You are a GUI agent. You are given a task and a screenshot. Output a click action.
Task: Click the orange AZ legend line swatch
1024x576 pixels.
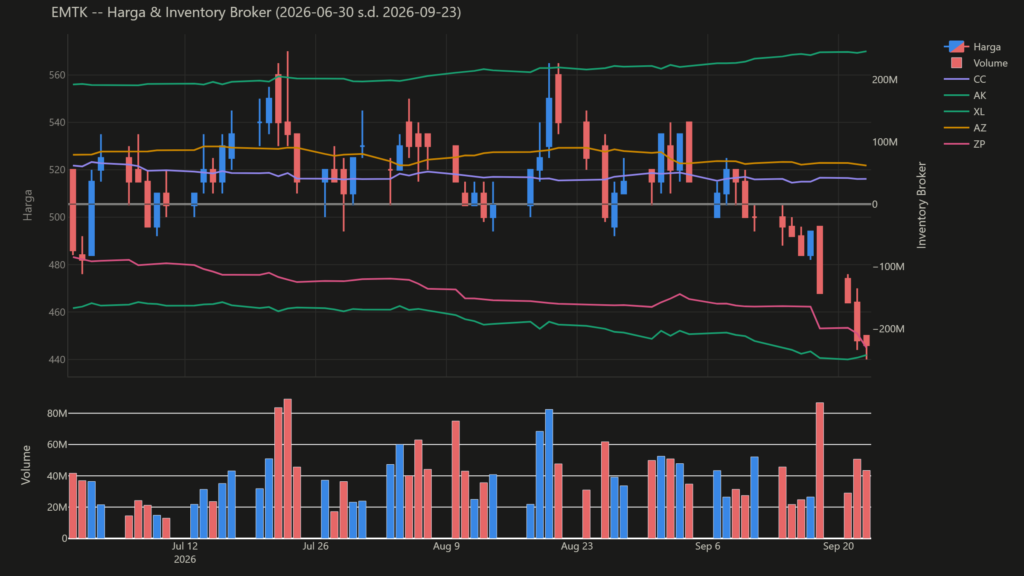(956, 128)
